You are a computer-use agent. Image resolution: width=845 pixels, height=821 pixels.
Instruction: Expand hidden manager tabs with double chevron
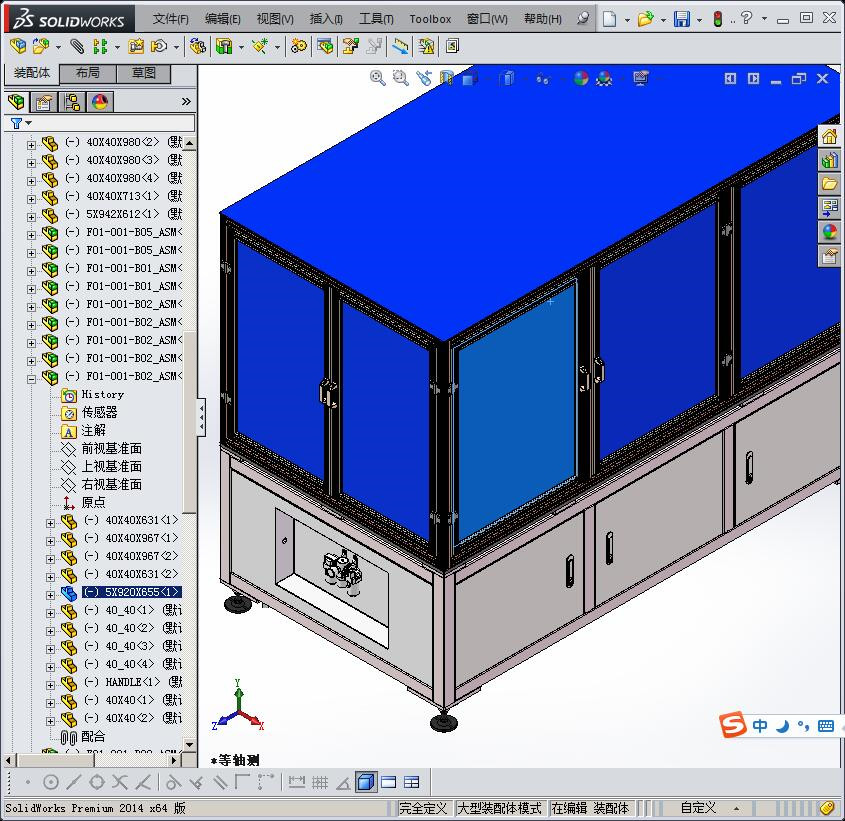point(186,101)
